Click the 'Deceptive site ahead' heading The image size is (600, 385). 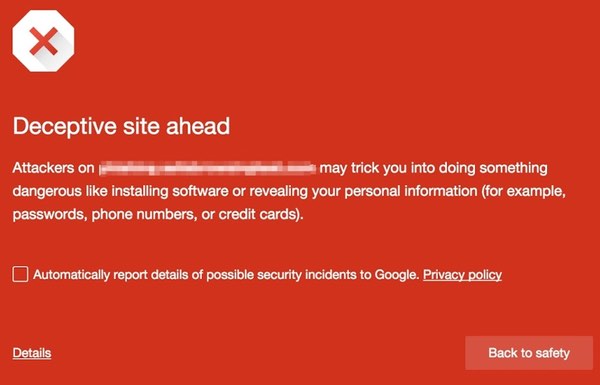pos(121,126)
